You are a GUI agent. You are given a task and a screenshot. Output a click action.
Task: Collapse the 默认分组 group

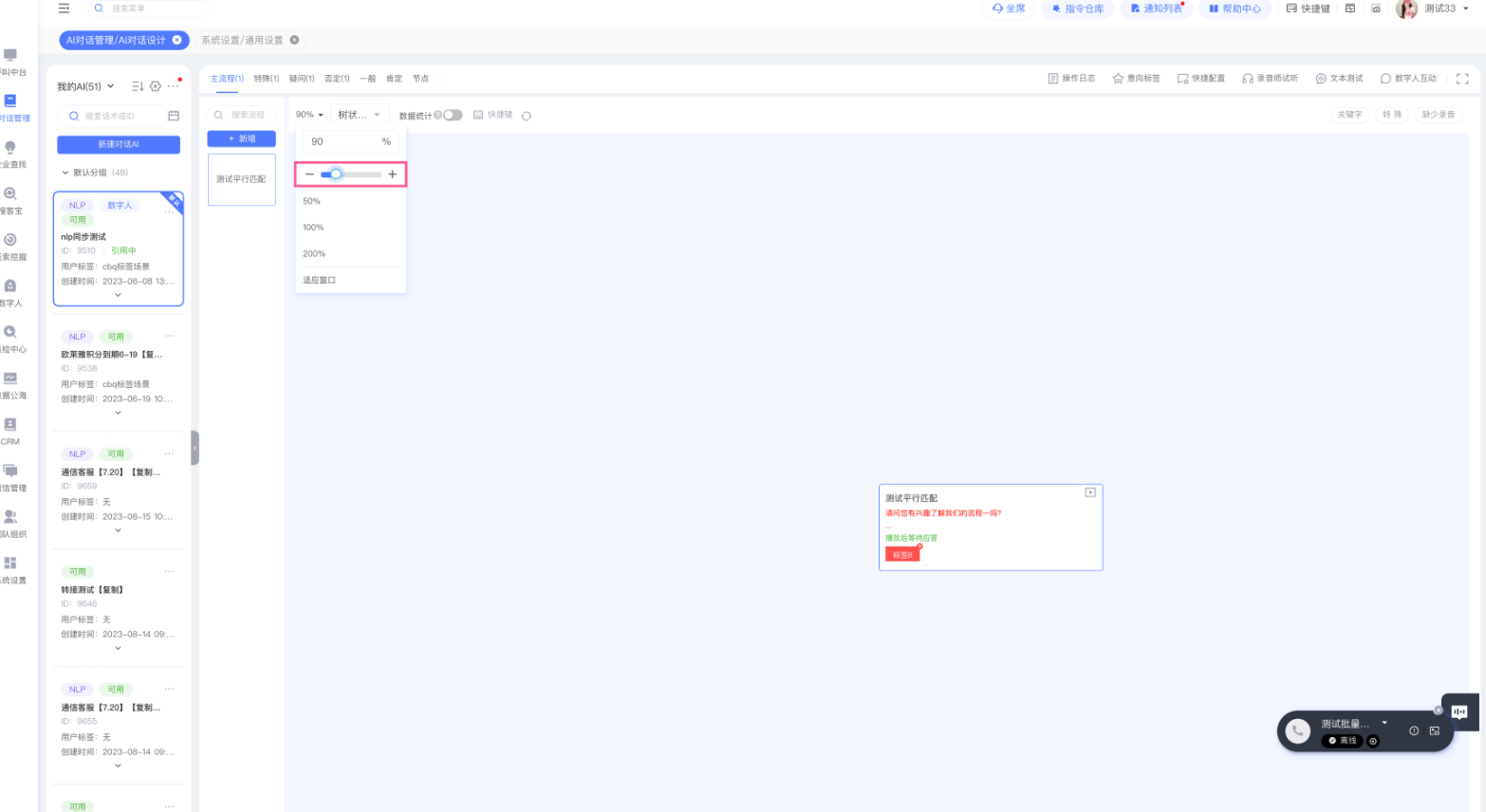[x=65, y=173]
